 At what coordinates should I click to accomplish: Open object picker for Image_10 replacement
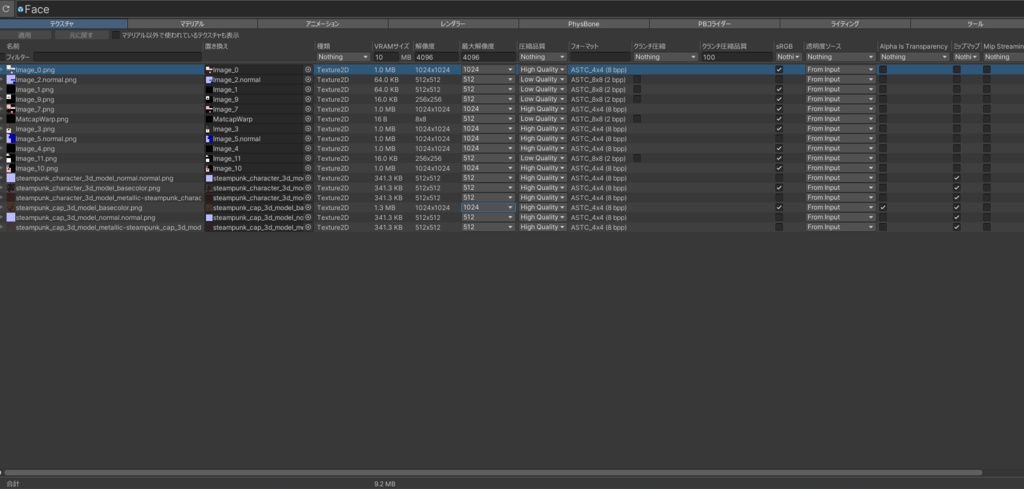click(x=308, y=168)
